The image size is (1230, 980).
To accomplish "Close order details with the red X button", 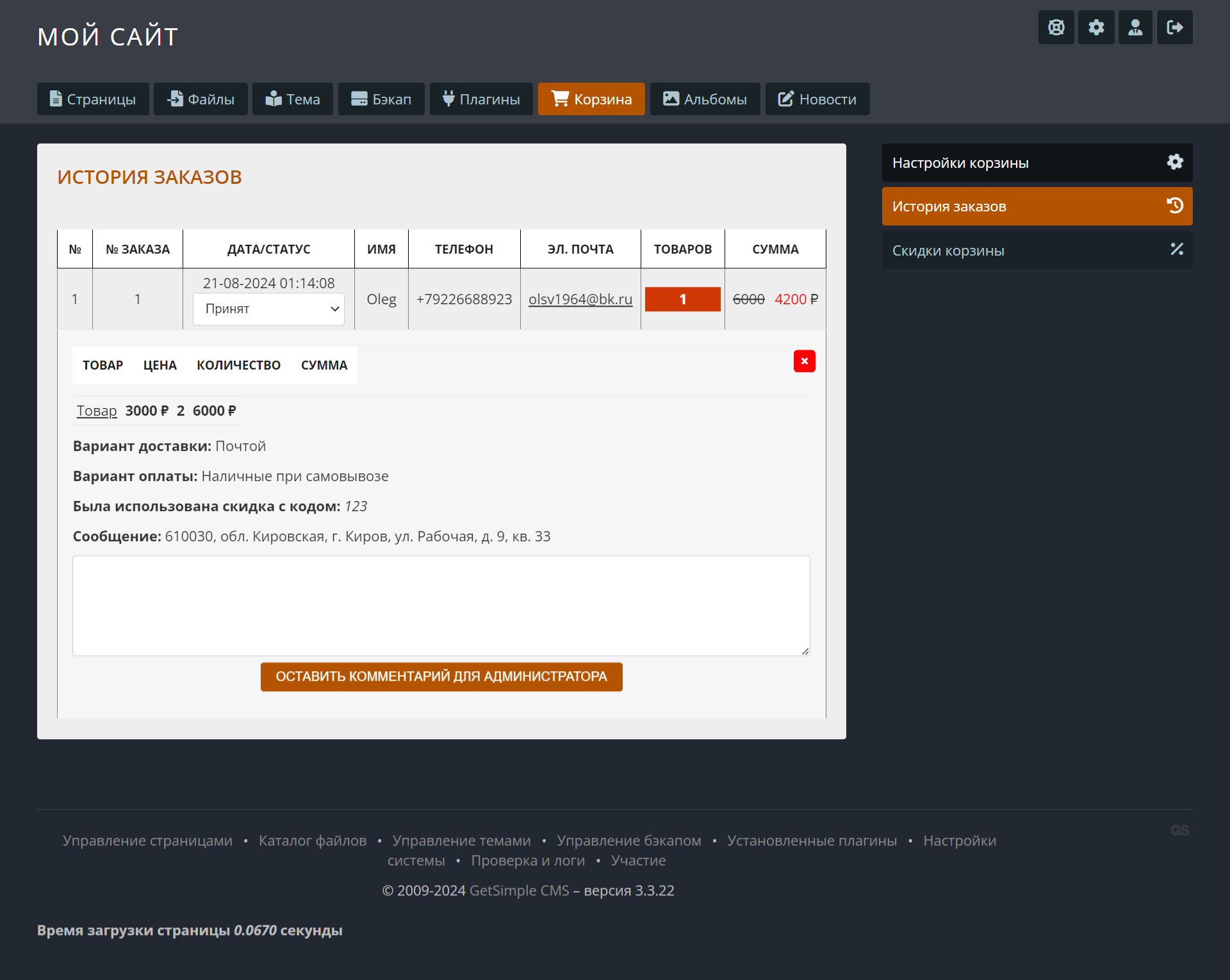I will 805,361.
